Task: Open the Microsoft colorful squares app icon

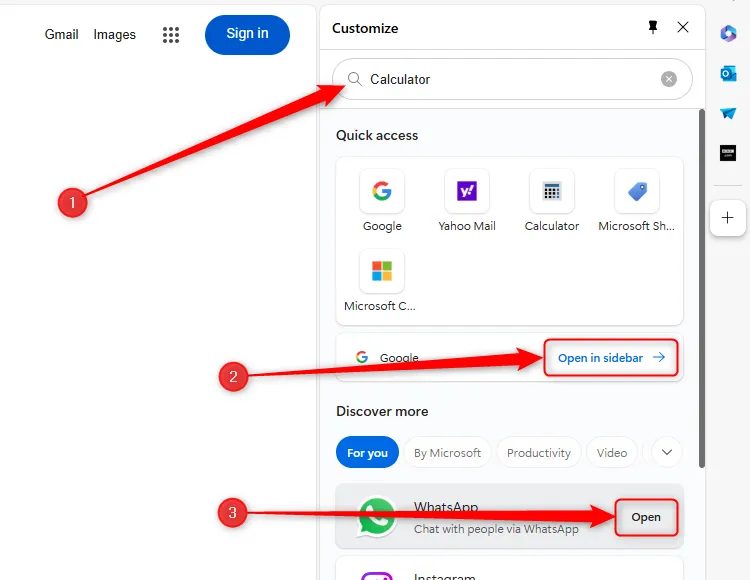Action: click(382, 271)
